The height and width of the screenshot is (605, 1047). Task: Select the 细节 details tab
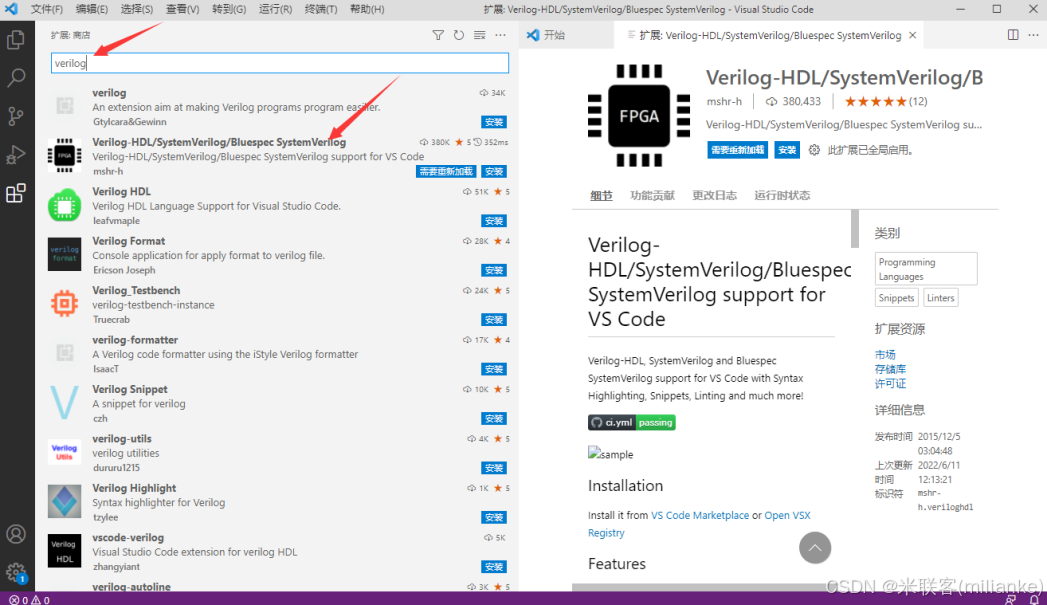601,196
